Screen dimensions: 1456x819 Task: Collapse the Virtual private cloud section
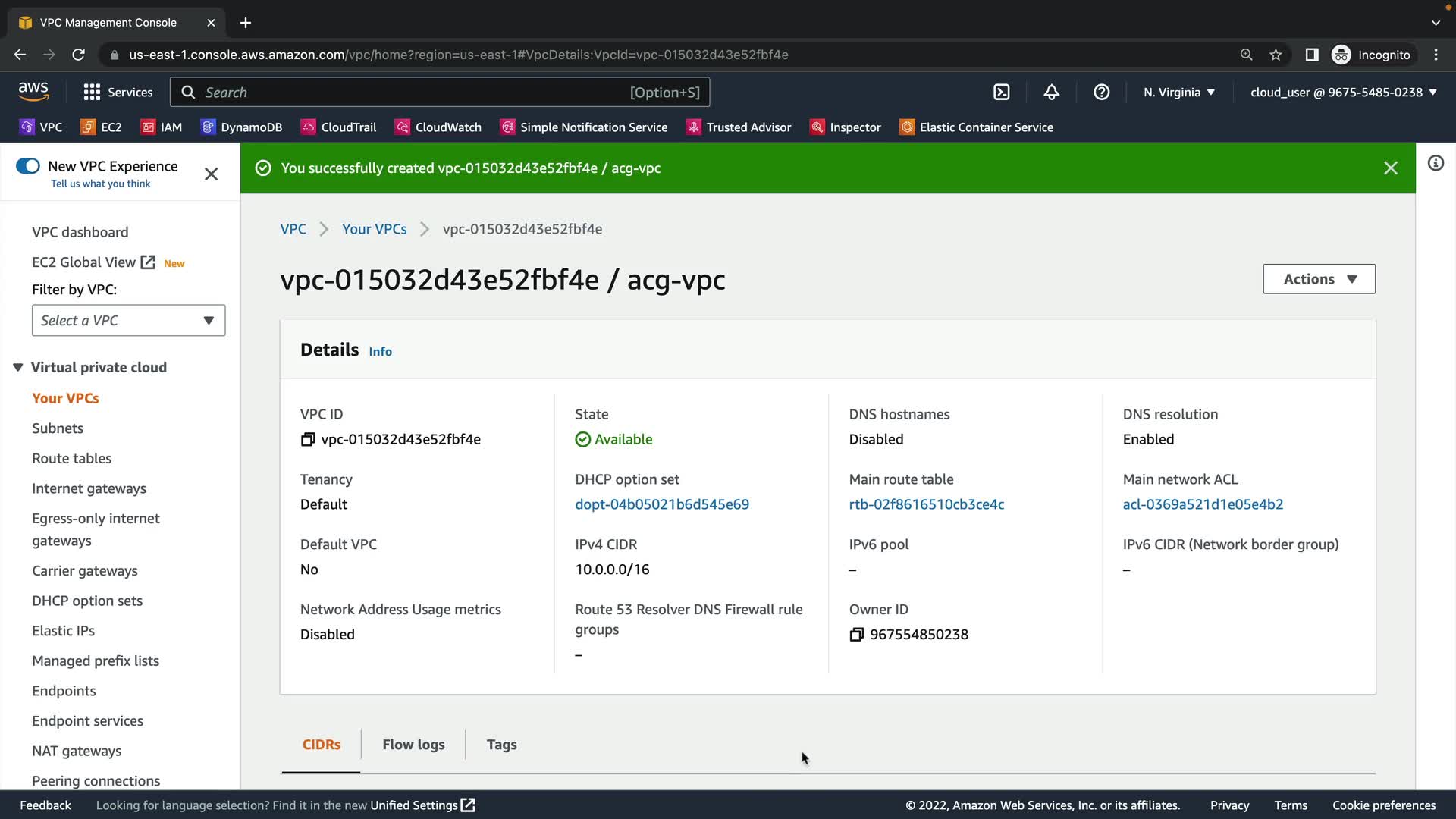click(18, 368)
